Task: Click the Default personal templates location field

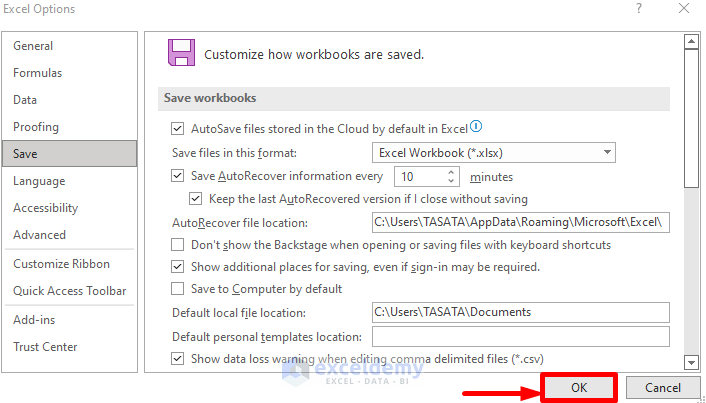Action: [519, 337]
